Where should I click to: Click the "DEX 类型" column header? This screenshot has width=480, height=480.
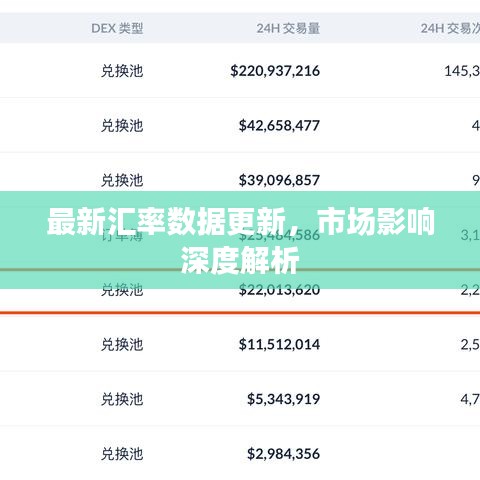pyautogui.click(x=117, y=28)
